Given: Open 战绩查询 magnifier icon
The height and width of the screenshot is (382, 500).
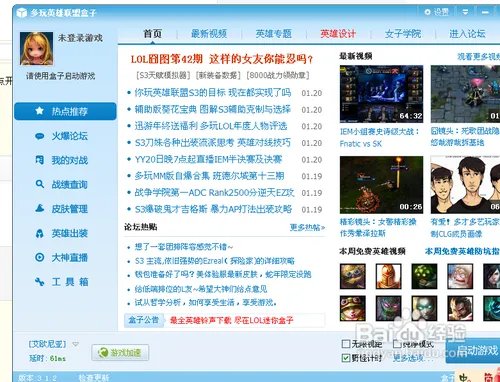Looking at the screenshot, I should click(40, 184).
